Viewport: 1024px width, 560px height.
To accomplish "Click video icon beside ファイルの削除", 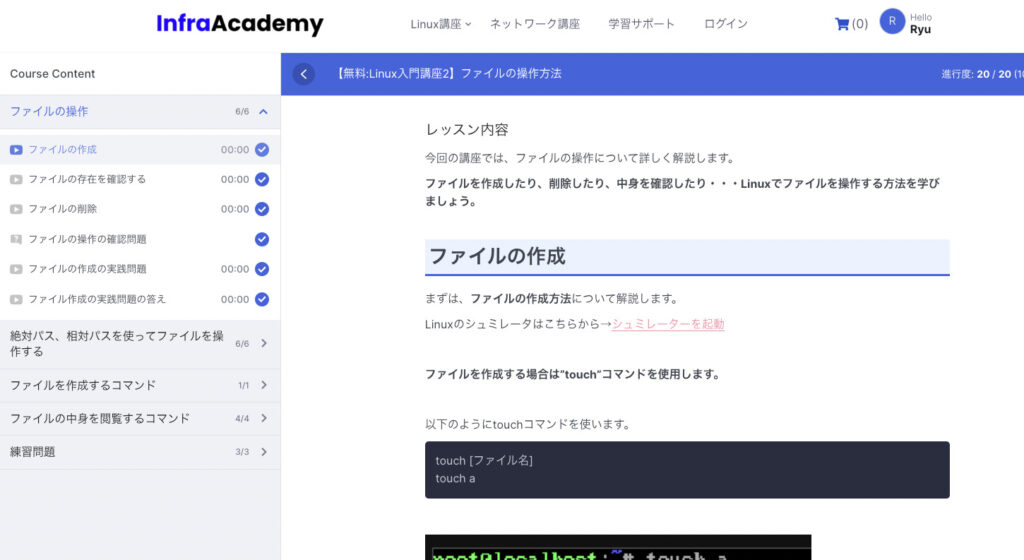I will point(16,210).
